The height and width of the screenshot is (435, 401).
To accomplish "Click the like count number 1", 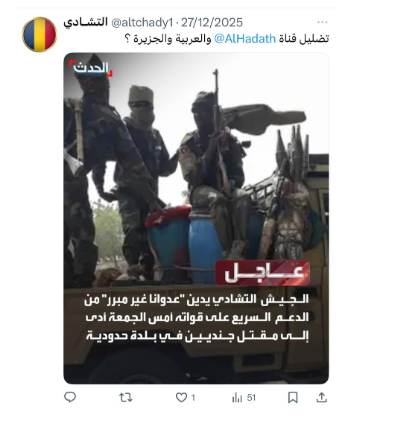I will pos(193,398).
